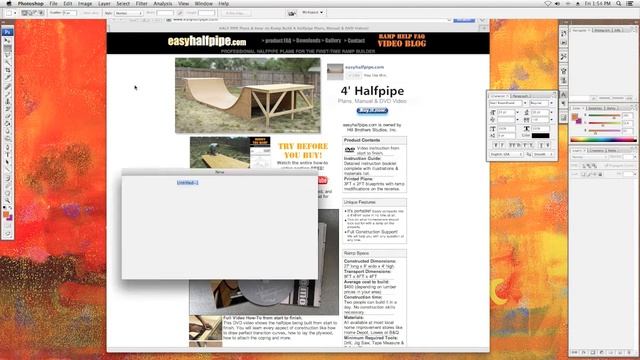Click the Refine Edge button
This screenshot has height=360, width=640.
coord(235,13)
